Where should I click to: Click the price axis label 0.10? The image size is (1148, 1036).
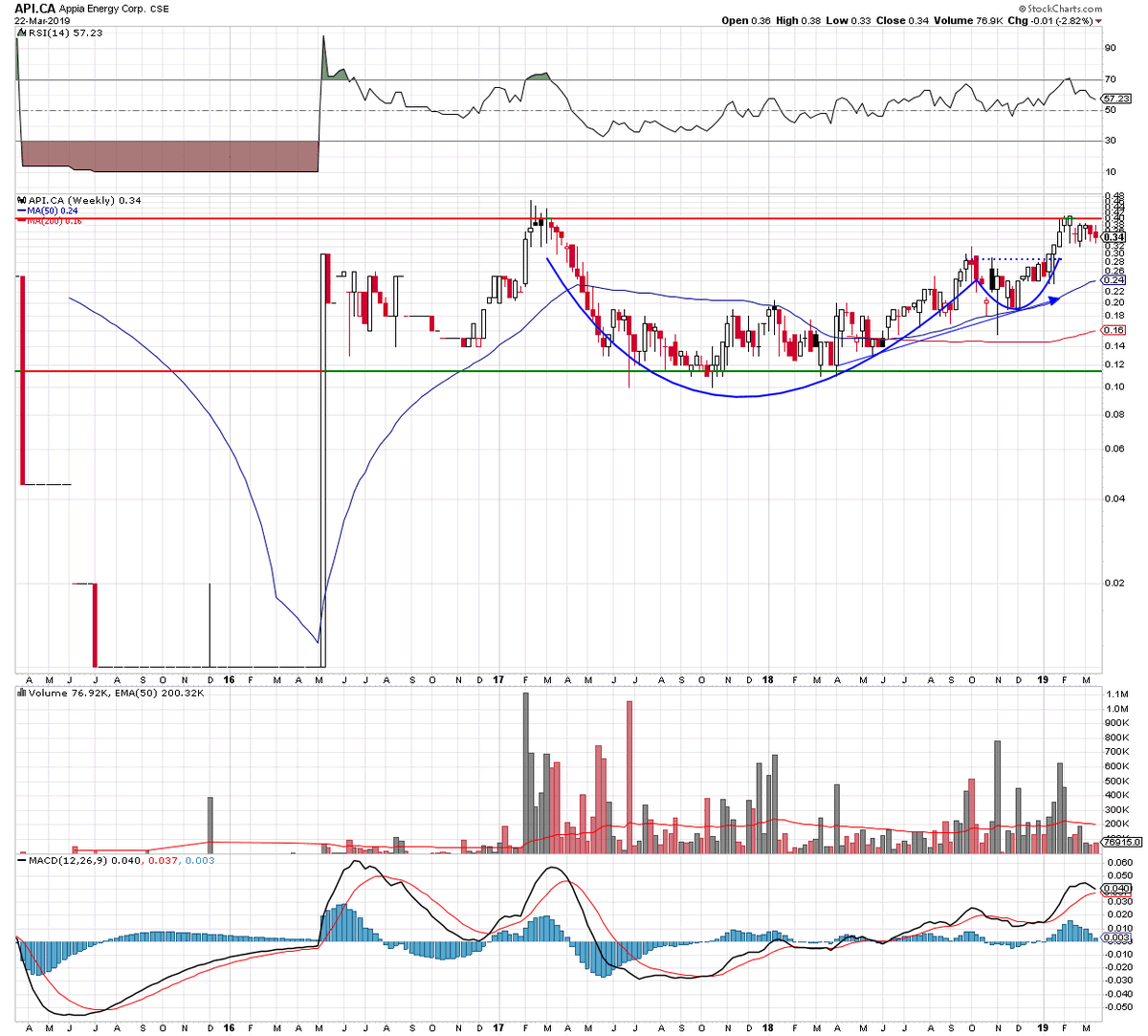(x=1114, y=386)
